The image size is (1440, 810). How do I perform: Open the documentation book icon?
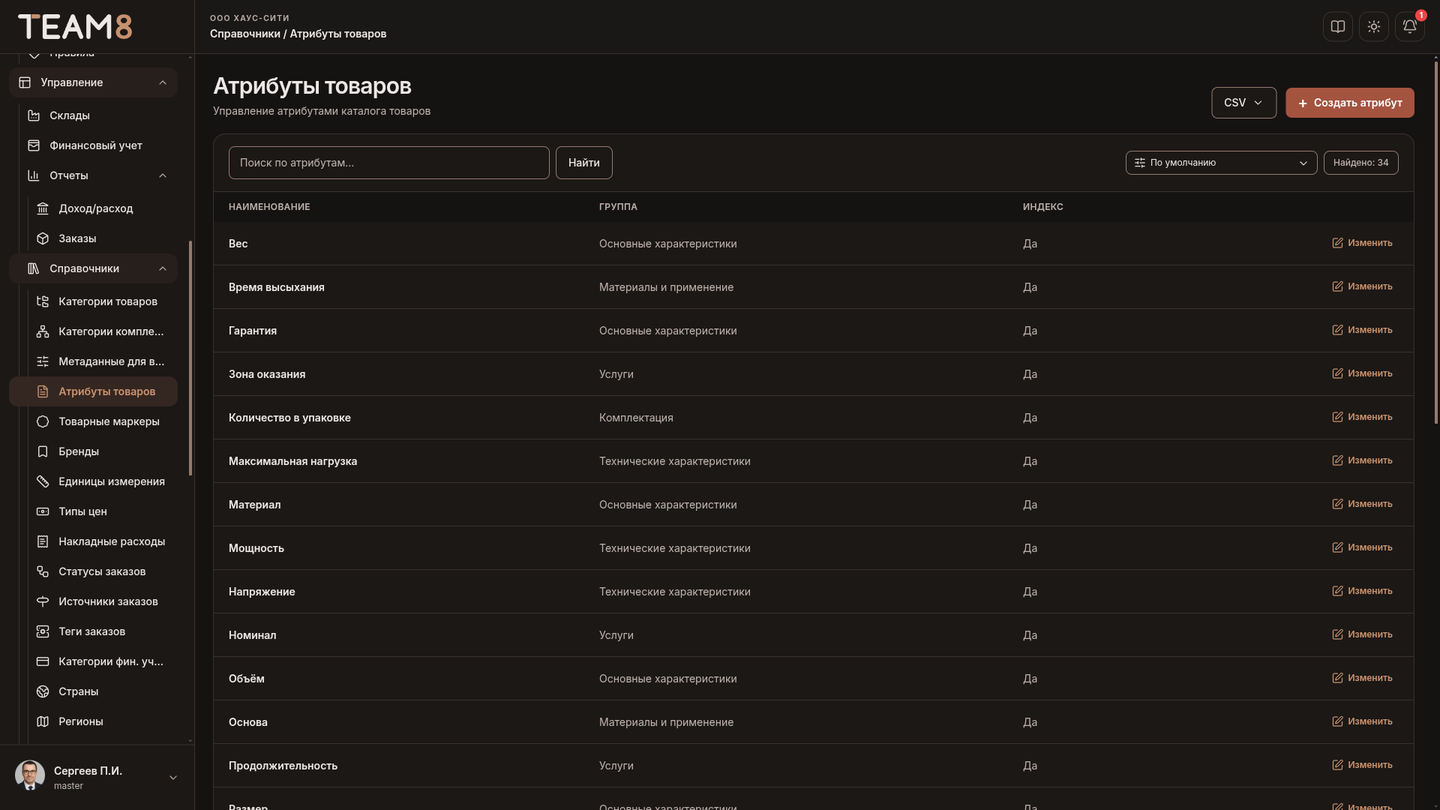[x=1338, y=27]
